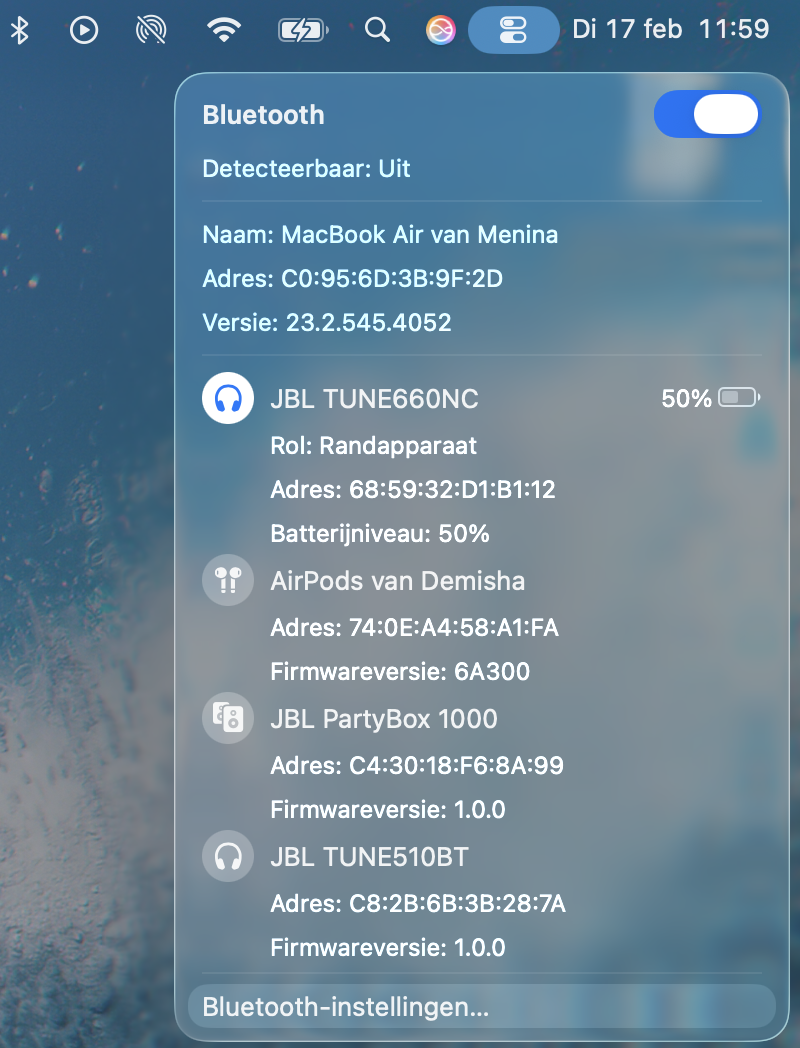The width and height of the screenshot is (800, 1048).
Task: Click the headset icon next to JBL TUNE510BT
Action: (x=228, y=856)
